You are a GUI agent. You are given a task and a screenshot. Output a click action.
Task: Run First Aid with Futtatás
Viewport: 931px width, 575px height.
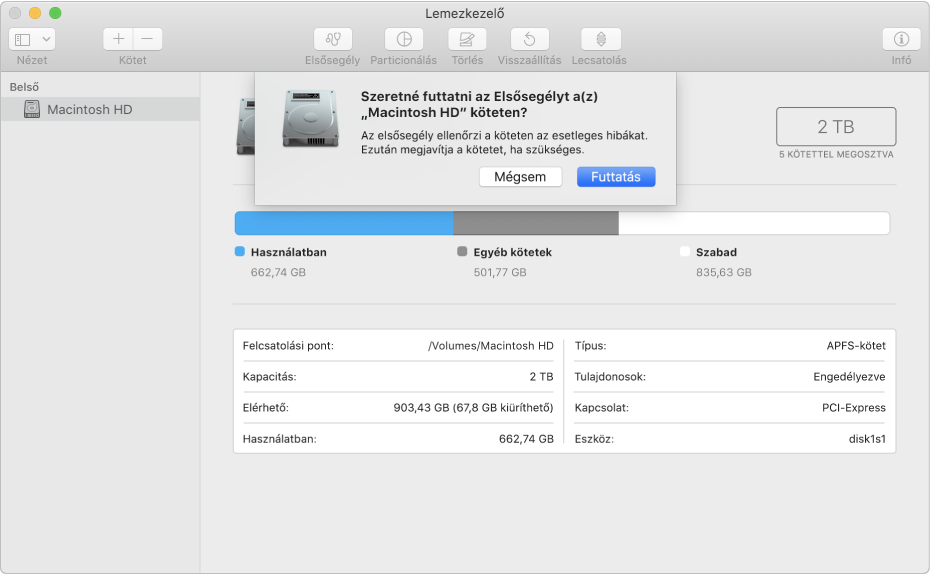coord(616,177)
